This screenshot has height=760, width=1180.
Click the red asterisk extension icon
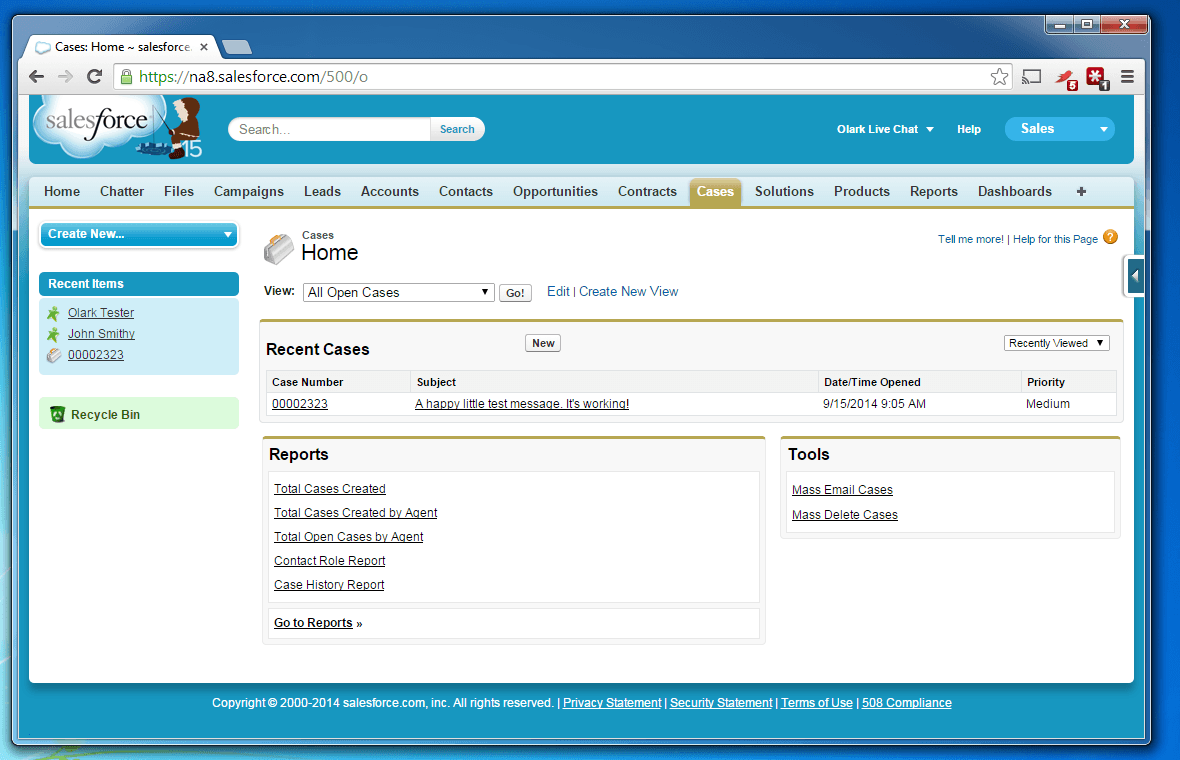[1096, 77]
